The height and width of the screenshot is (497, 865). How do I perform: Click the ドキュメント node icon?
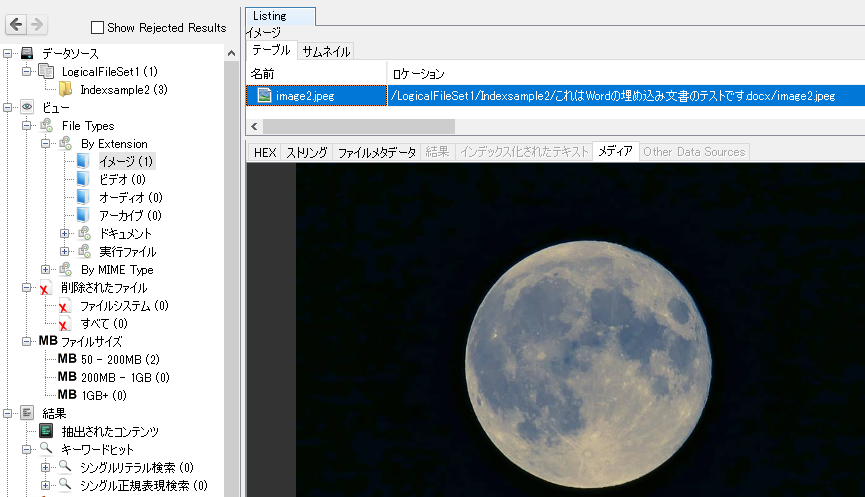click(84, 233)
